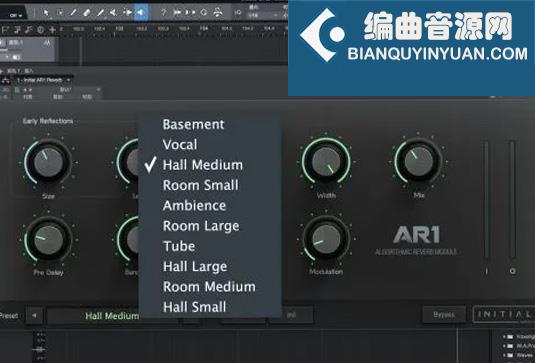Select the Eraser tool
The width and height of the screenshot is (535, 363).
pyautogui.click(x=87, y=13)
